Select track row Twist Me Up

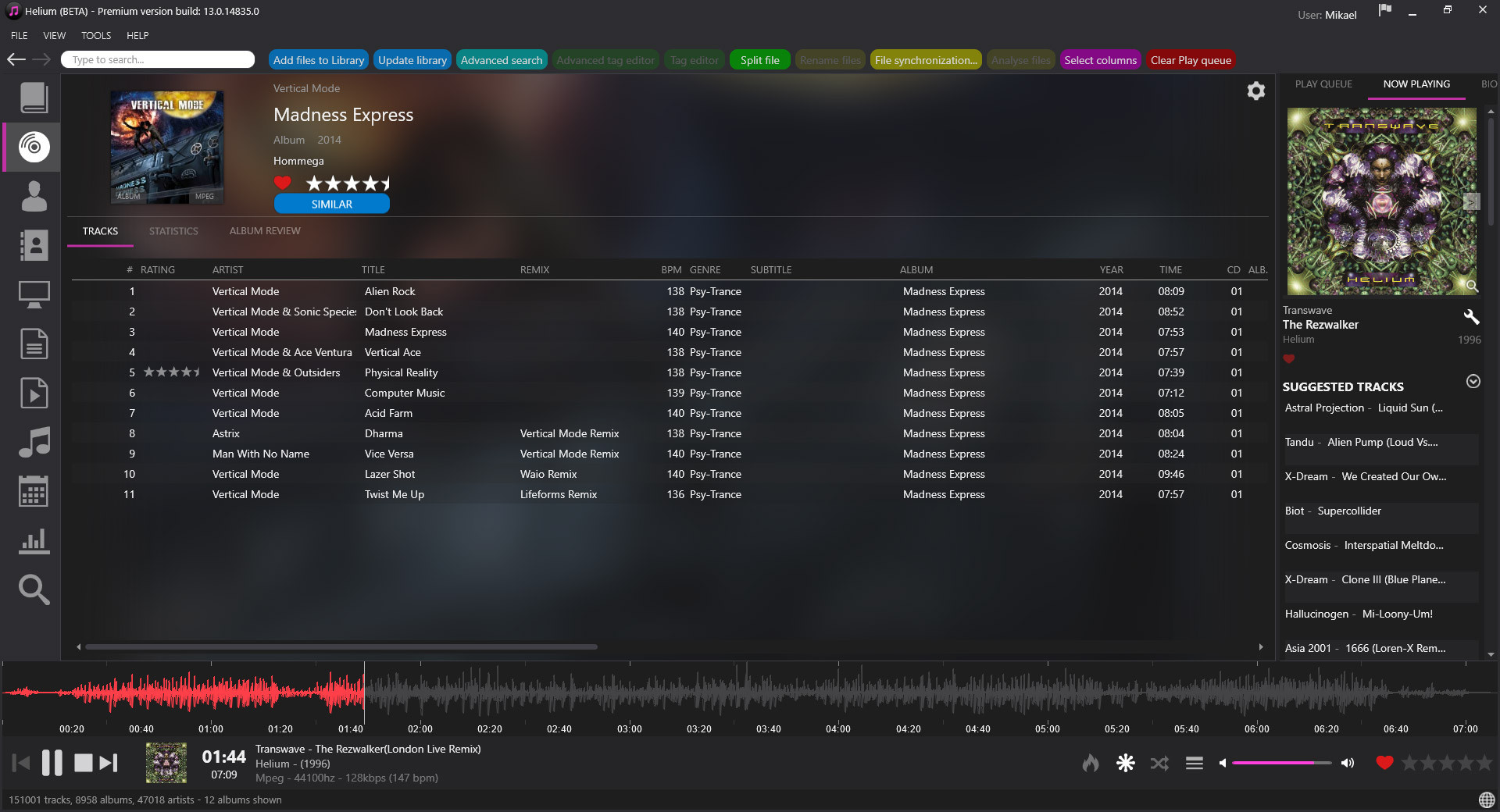(670, 494)
